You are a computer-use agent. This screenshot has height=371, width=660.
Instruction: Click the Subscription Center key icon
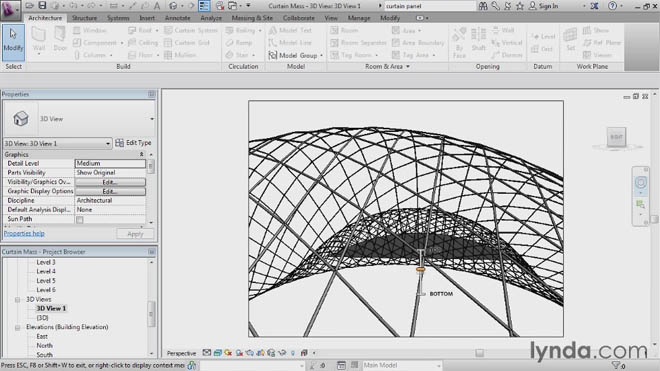[x=496, y=6]
